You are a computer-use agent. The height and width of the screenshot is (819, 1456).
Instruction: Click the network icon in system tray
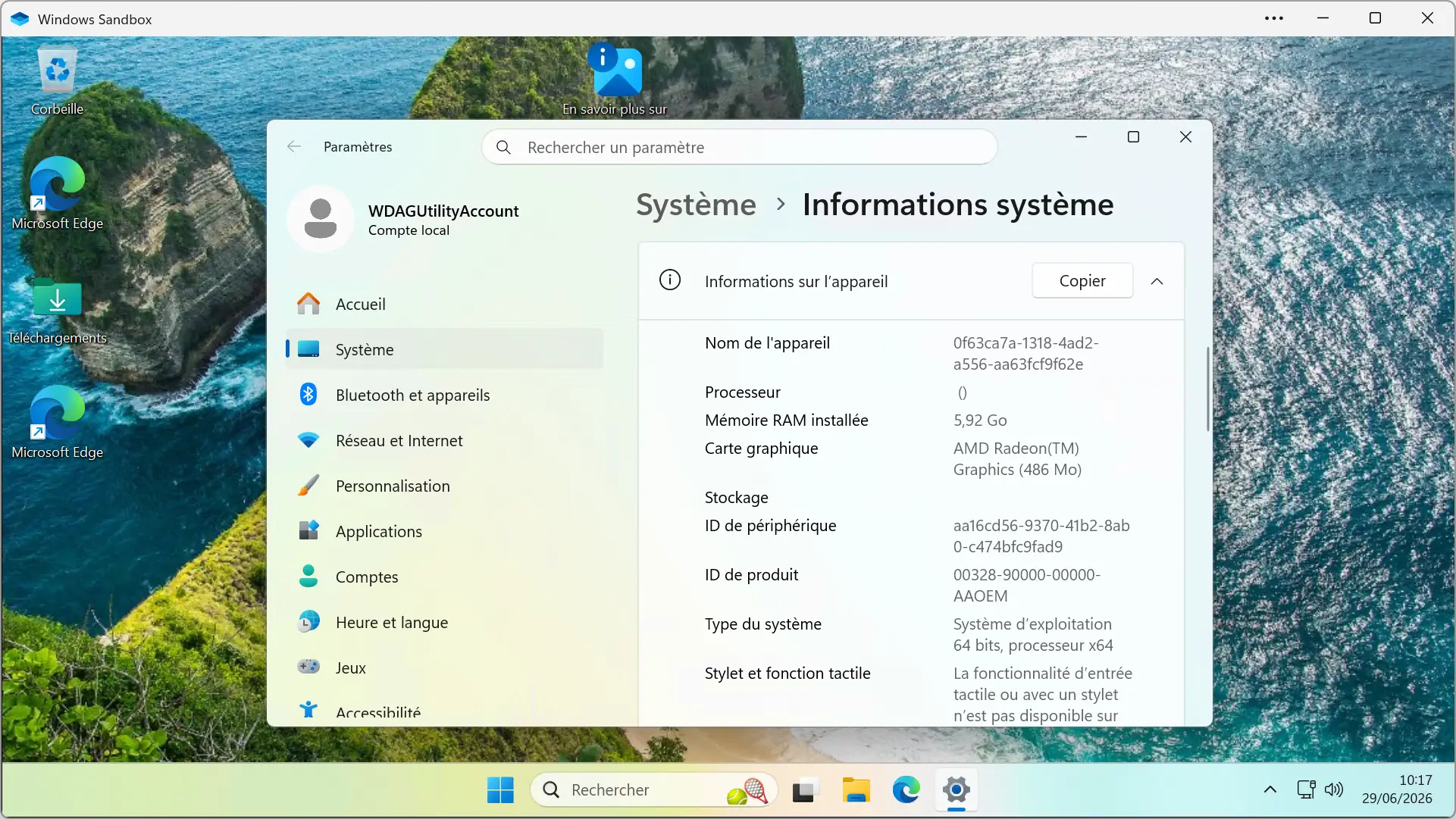(1306, 789)
